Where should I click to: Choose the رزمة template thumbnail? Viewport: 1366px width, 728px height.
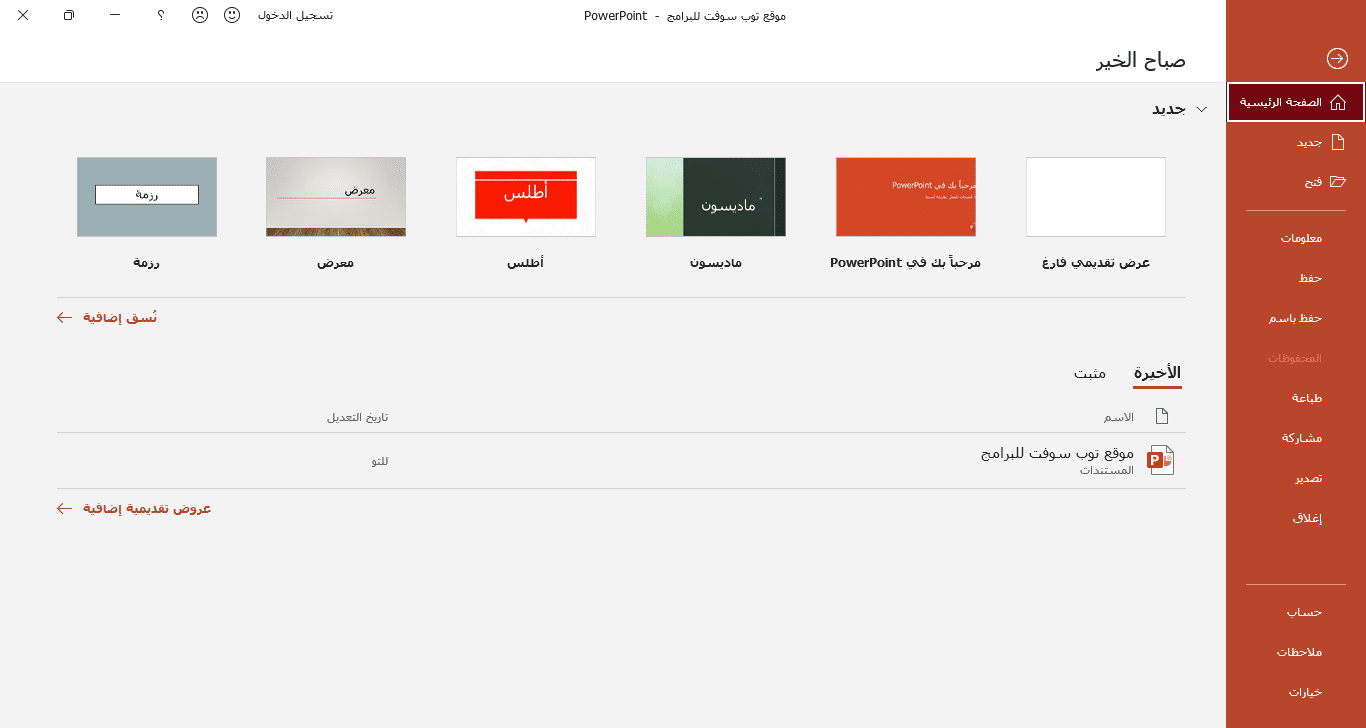tap(147, 197)
